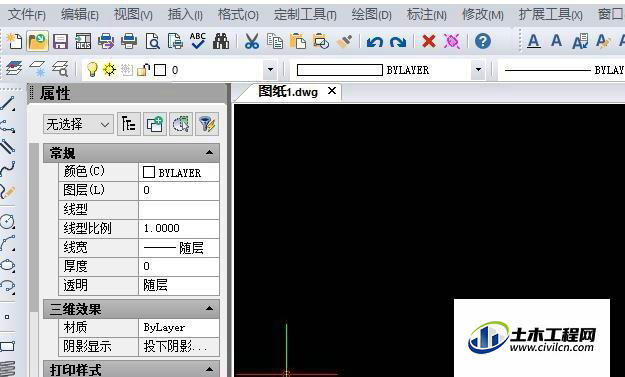Click the pink Purge icon

[452, 41]
